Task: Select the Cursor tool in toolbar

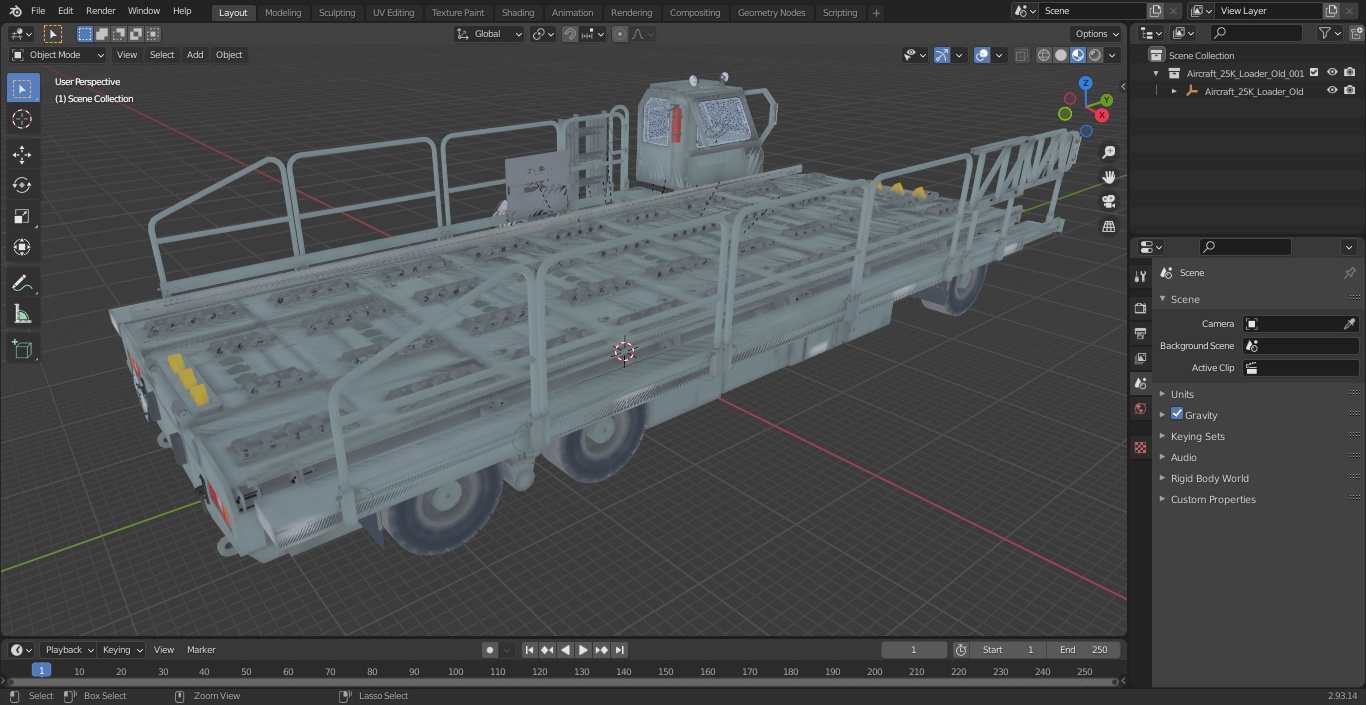Action: click(22, 120)
